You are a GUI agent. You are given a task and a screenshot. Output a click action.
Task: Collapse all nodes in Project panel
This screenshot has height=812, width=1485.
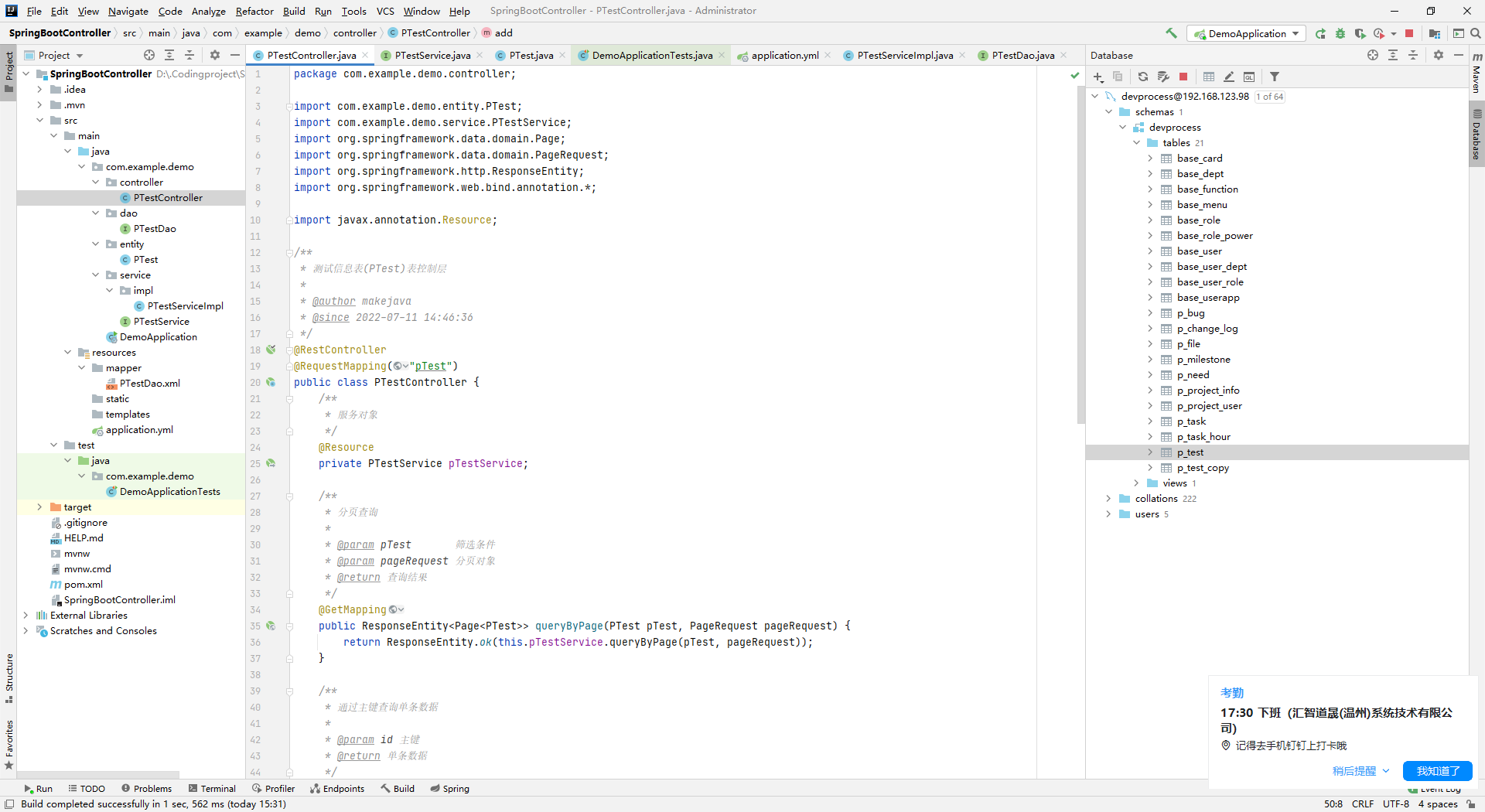click(189, 55)
